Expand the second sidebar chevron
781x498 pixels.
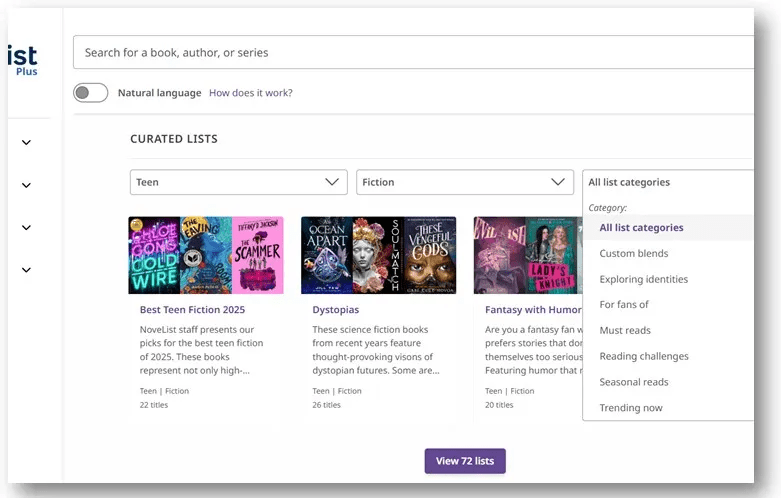pyautogui.click(x=26, y=185)
